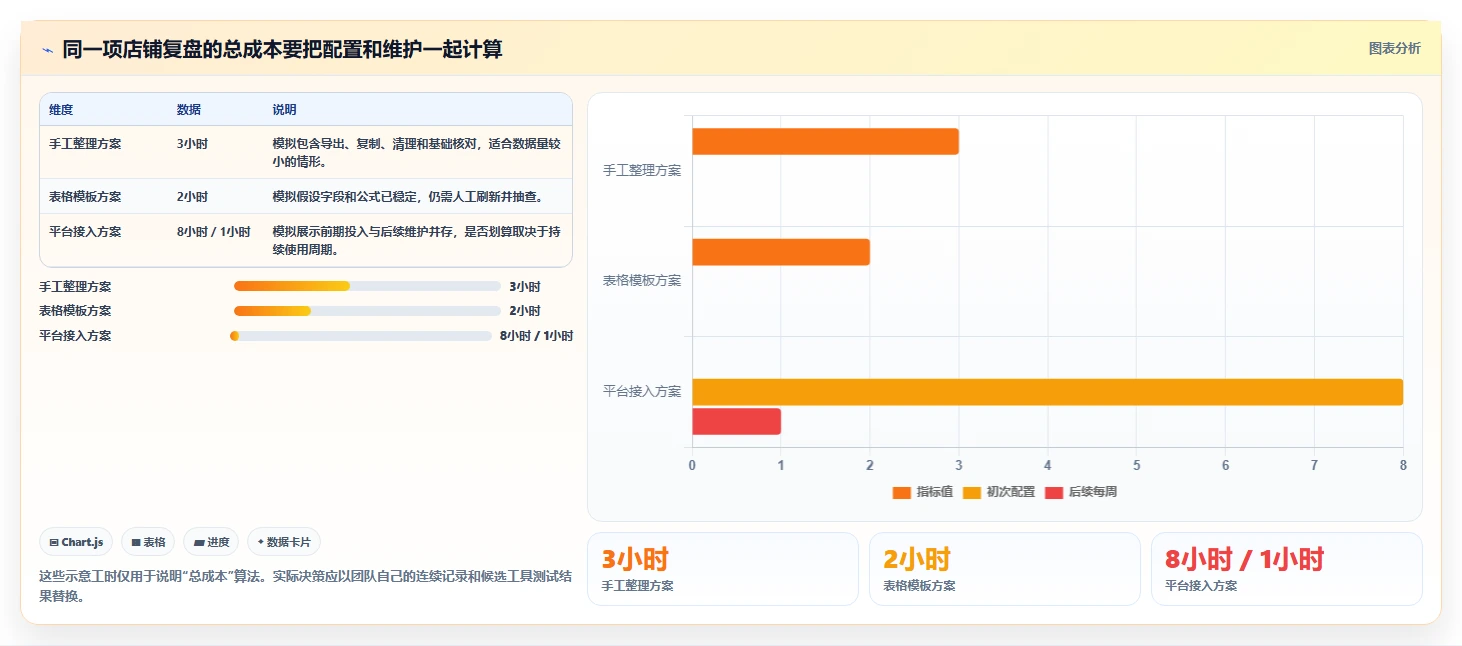Open the 2小时 表格模板方案 data card
Image resolution: width=1462 pixels, height=646 pixels.
tap(1004, 569)
